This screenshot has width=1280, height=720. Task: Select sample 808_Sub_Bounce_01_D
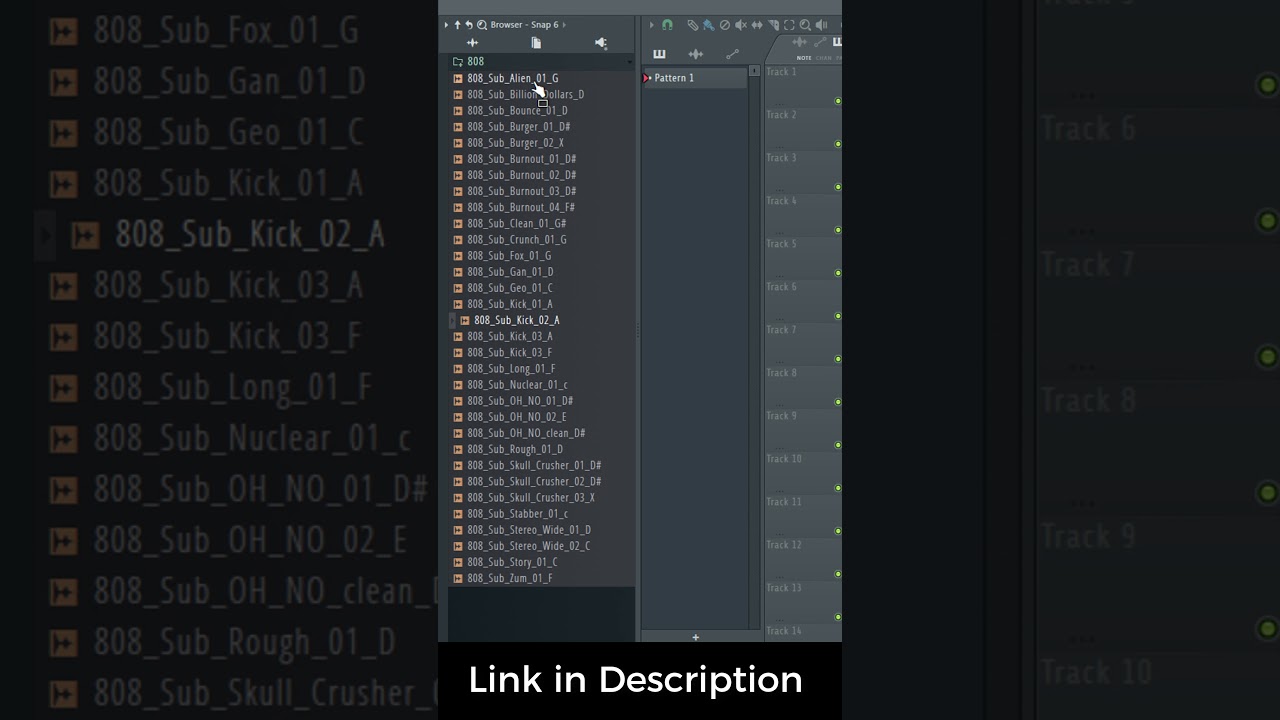coord(517,111)
